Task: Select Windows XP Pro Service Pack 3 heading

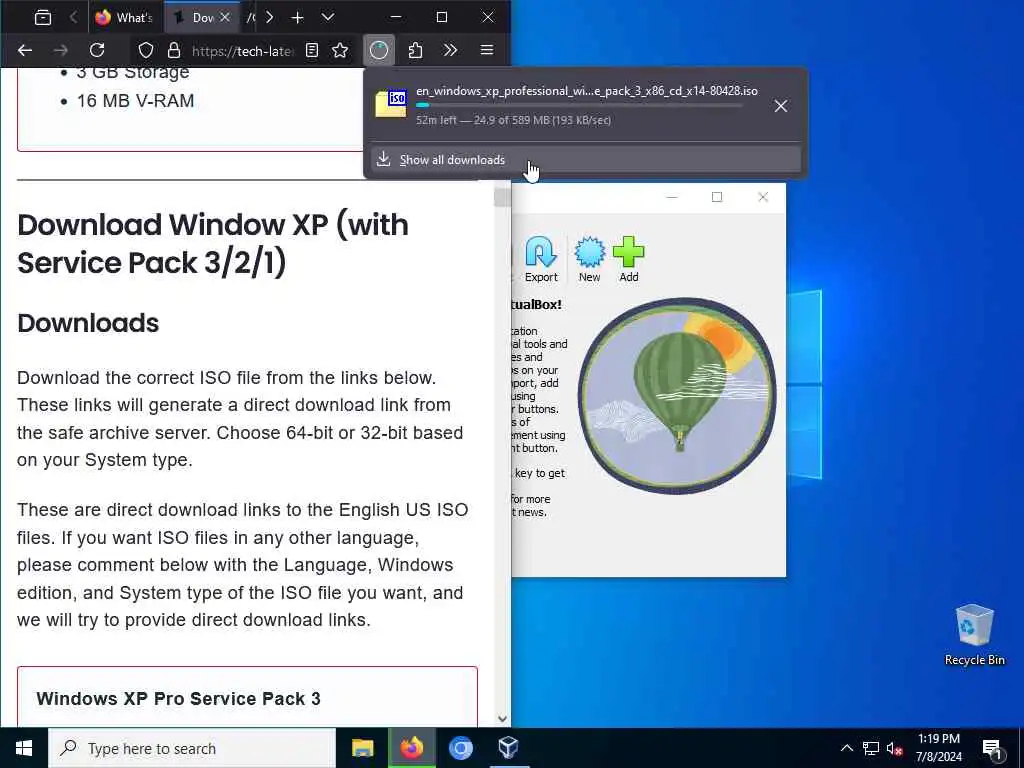Action: [178, 698]
